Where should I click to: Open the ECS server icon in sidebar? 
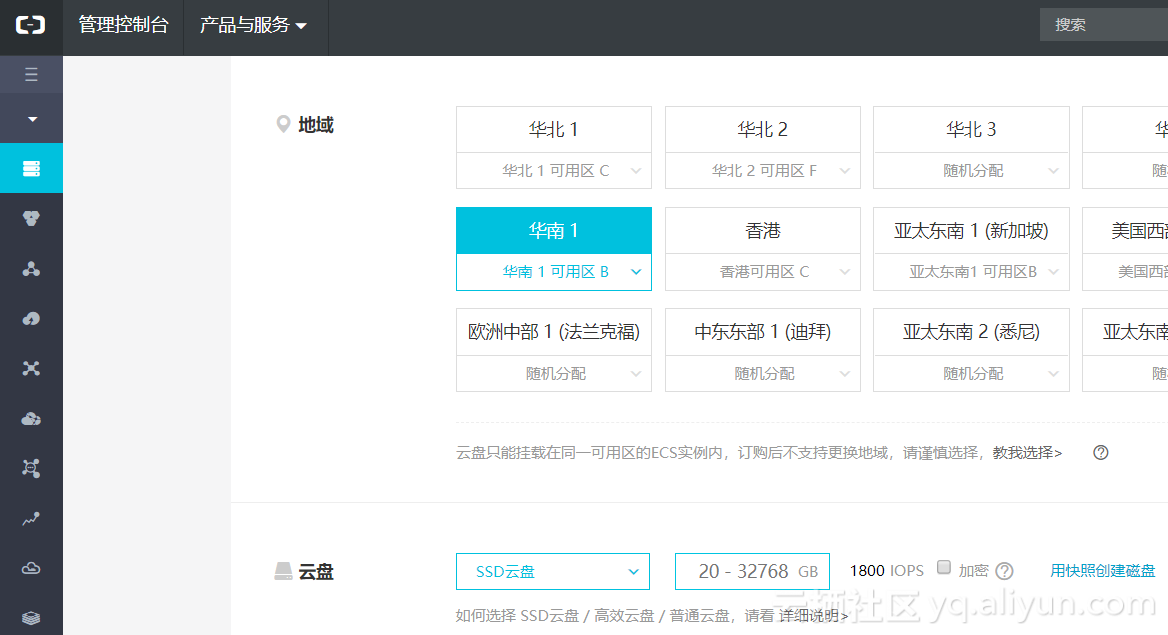click(x=31, y=168)
